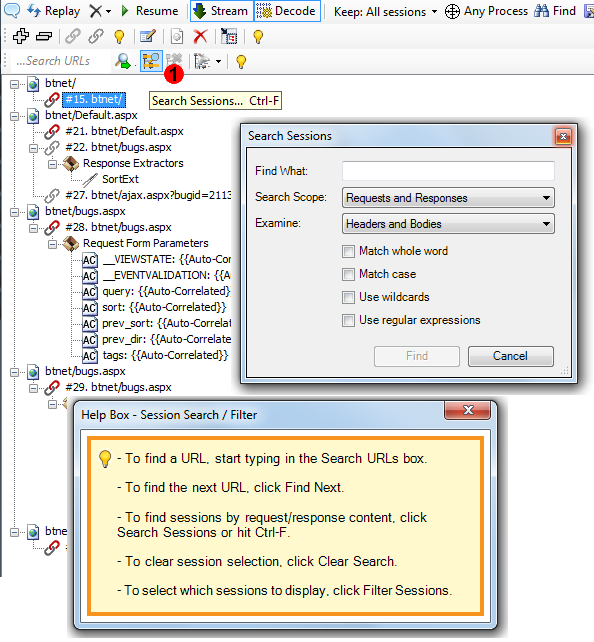Click Cancel in Search Sessions dialog

[x=511, y=356]
